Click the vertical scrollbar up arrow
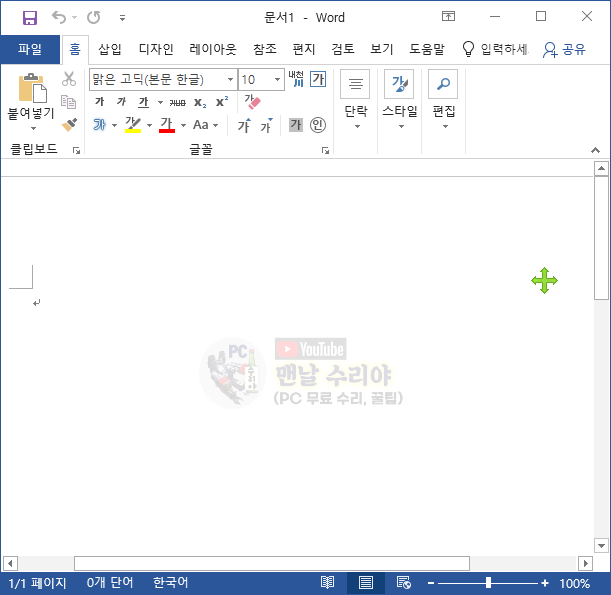 601,168
